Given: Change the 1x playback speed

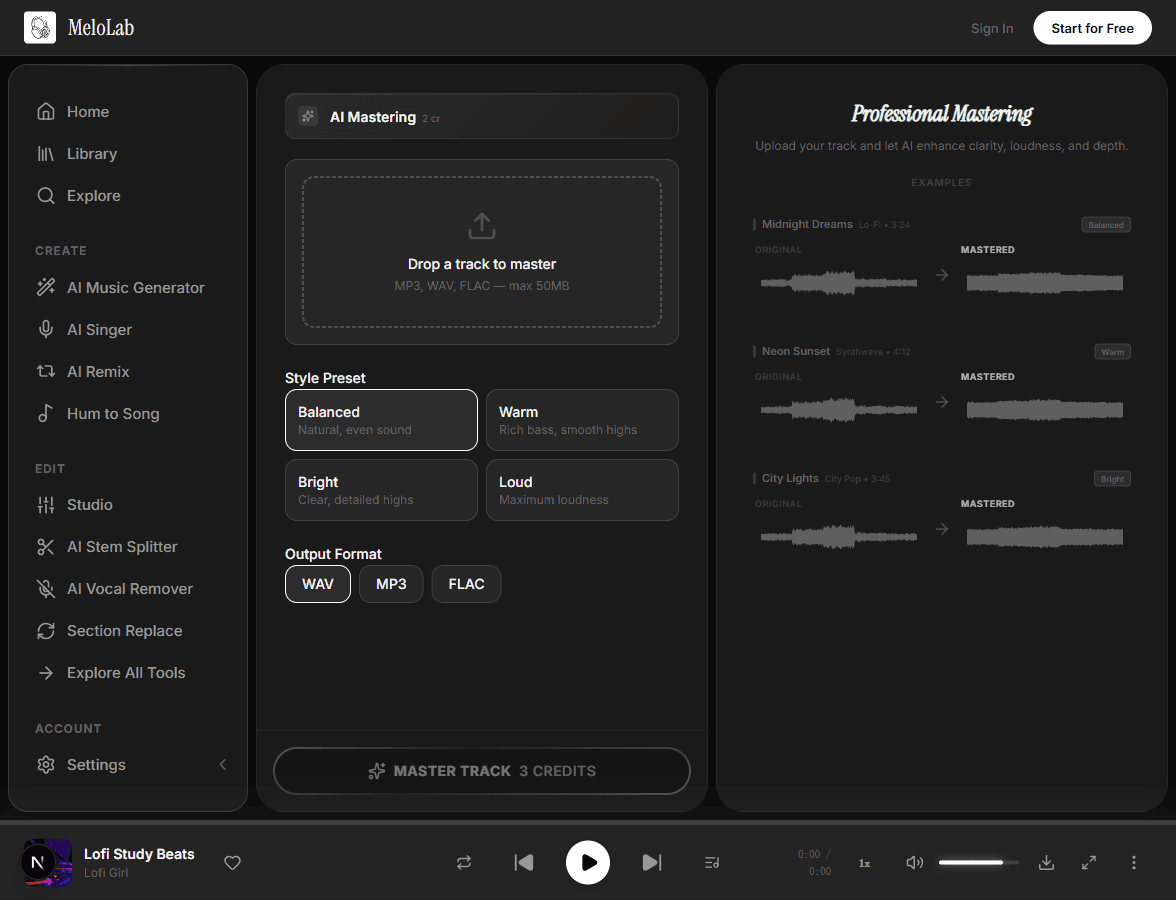Looking at the screenshot, I should (864, 863).
